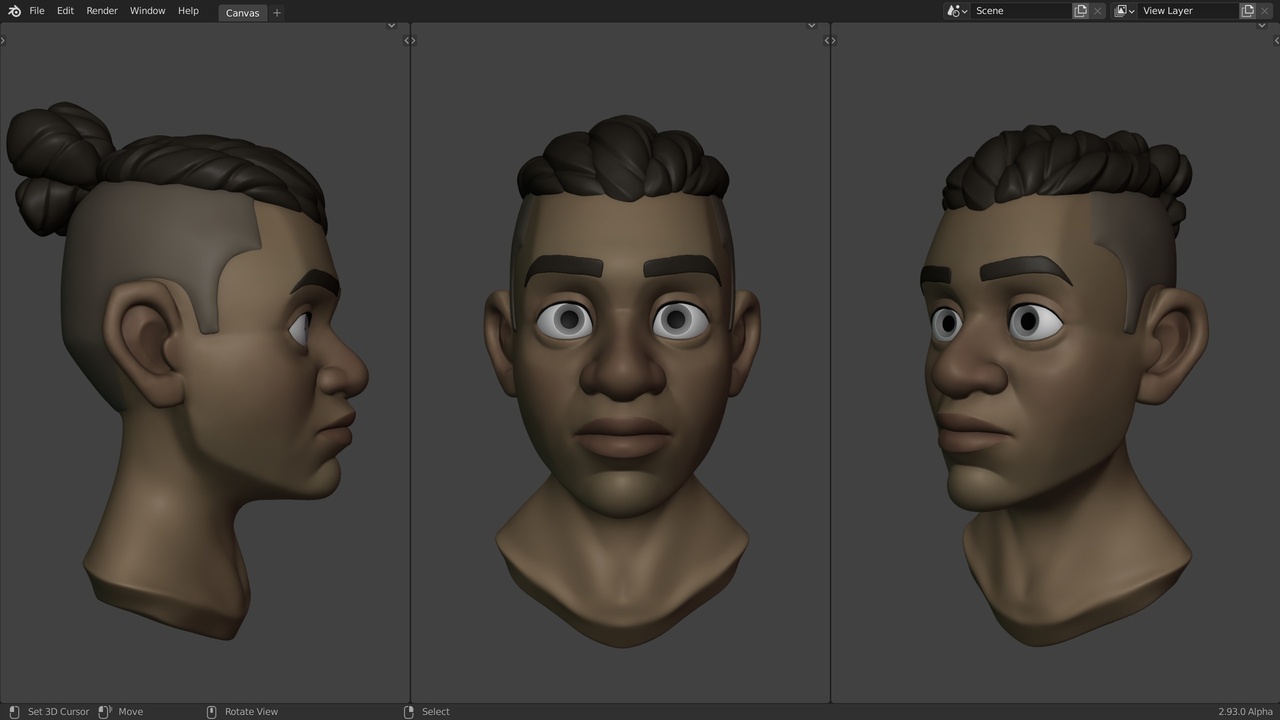Image resolution: width=1280 pixels, height=720 pixels.
Task: Open the Help menu
Action: pos(187,11)
